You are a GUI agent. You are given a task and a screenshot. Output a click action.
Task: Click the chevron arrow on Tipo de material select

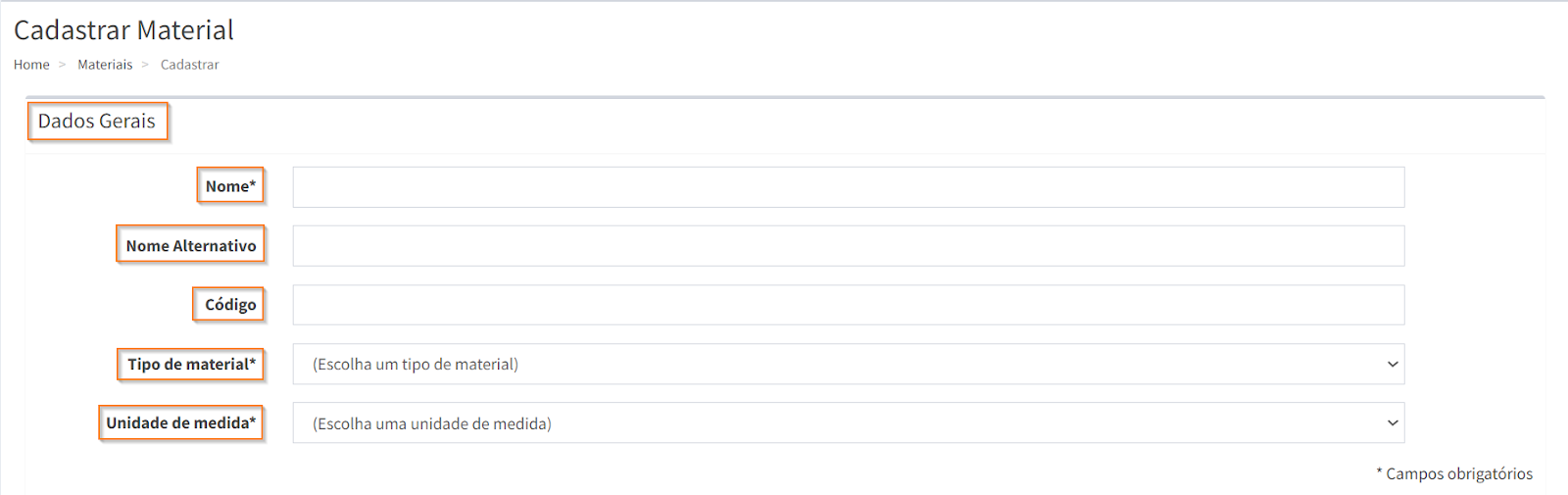tap(1392, 364)
